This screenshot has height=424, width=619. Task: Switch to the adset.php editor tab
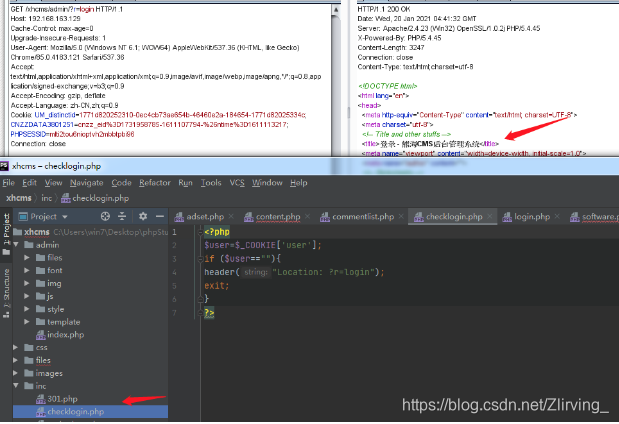point(205,217)
